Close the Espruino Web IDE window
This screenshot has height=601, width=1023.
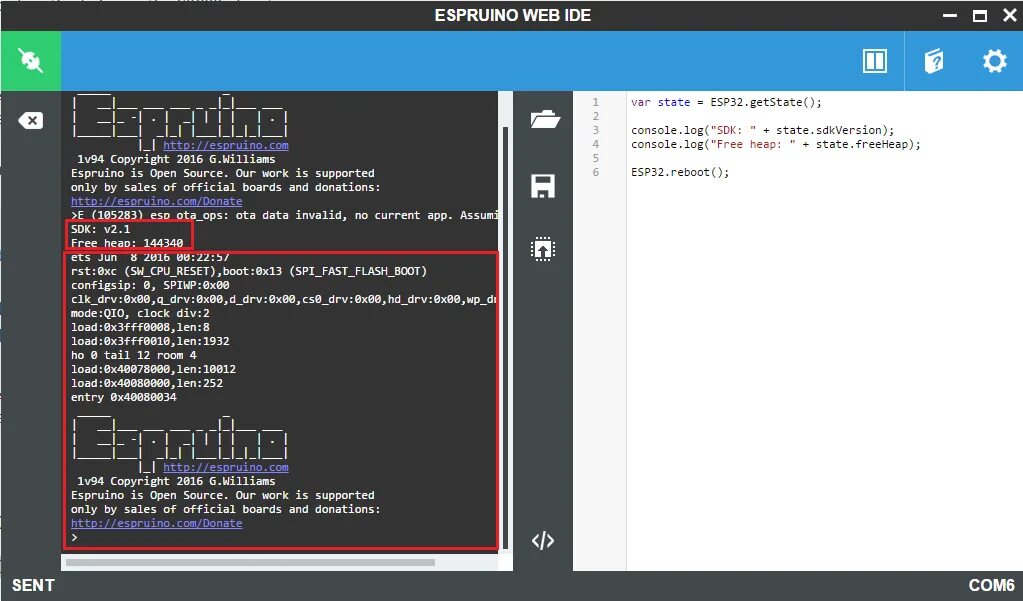[x=1009, y=16]
